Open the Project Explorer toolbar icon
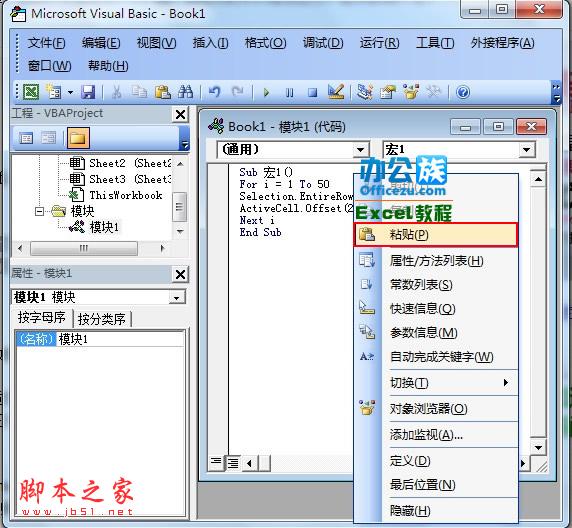572x528 pixels. click(x=364, y=92)
